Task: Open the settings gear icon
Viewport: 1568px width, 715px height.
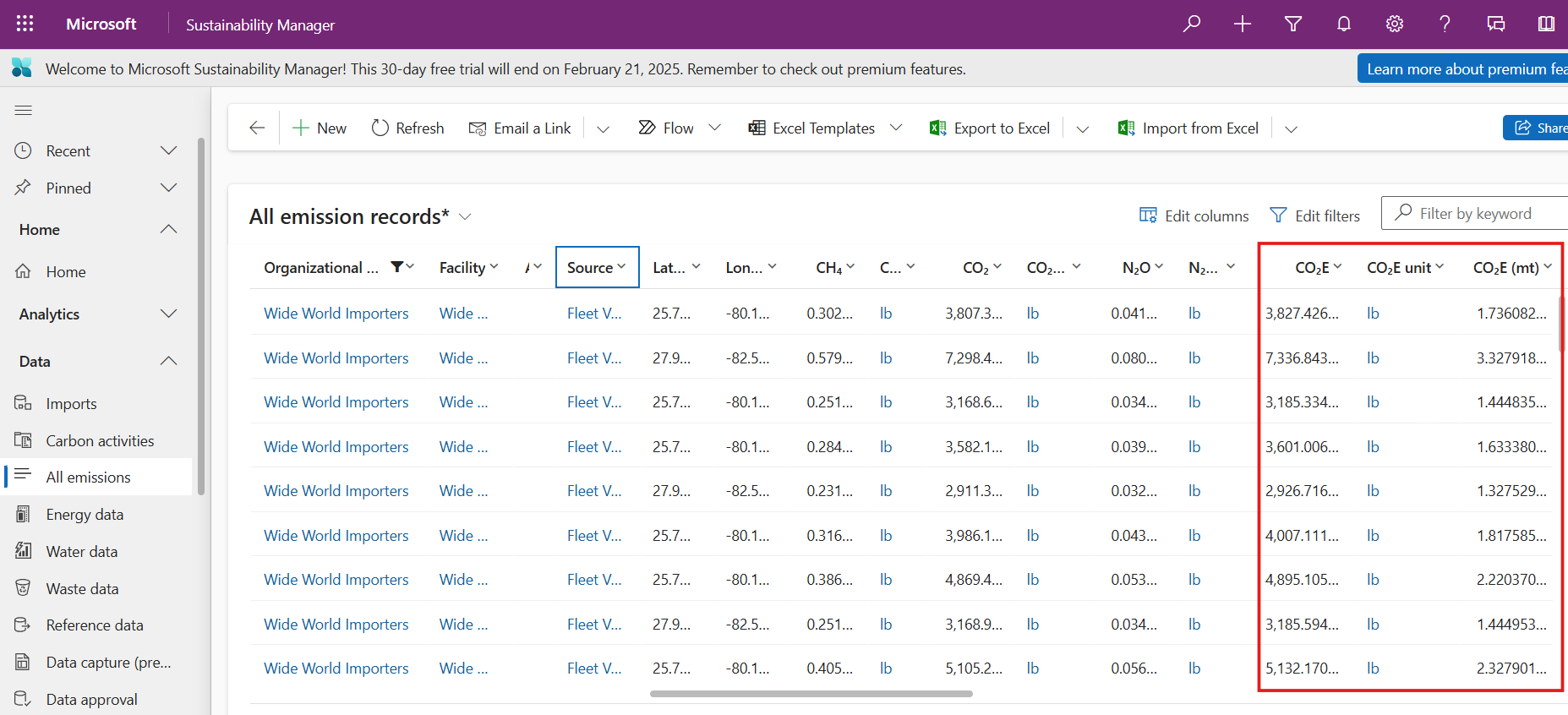Action: point(1395,24)
